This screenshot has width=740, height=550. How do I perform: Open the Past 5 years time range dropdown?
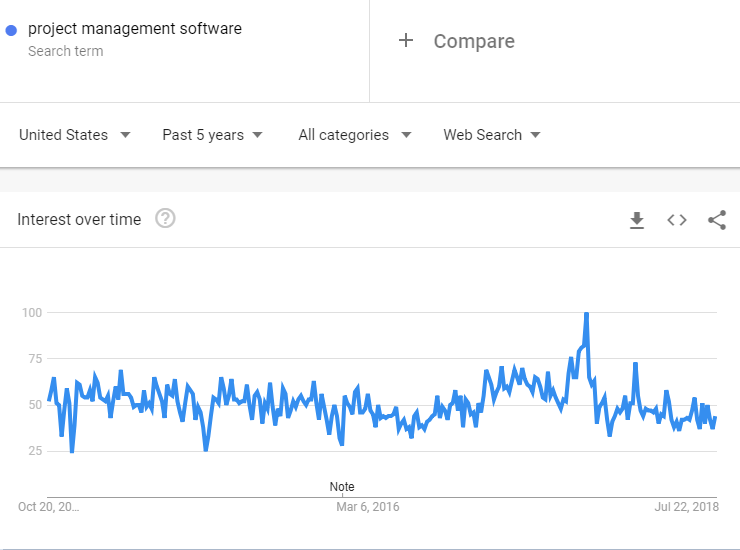(x=213, y=135)
